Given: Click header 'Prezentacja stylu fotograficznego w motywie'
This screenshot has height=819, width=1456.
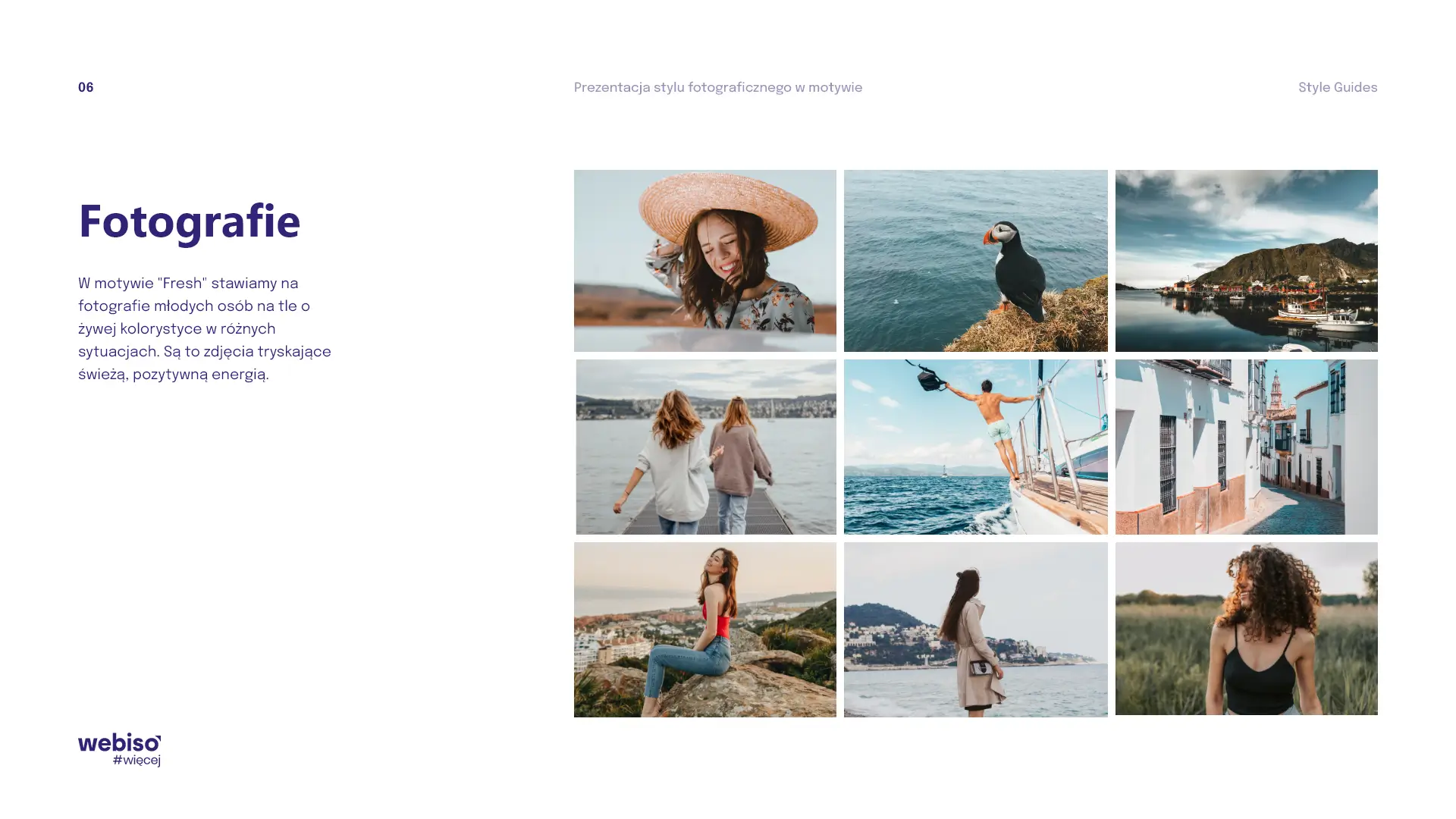Looking at the screenshot, I should [718, 88].
